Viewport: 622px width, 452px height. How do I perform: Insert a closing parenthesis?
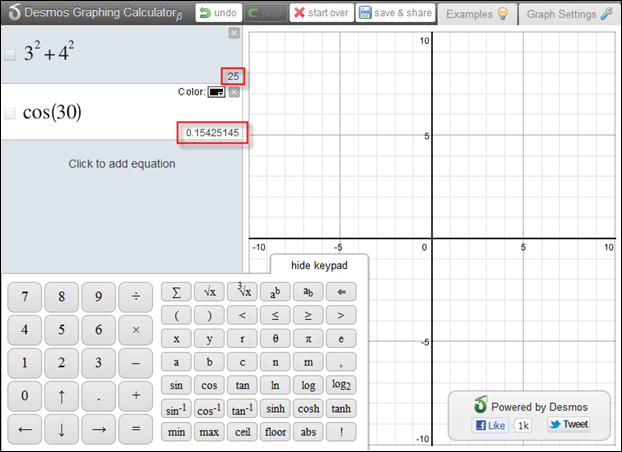tap(209, 315)
